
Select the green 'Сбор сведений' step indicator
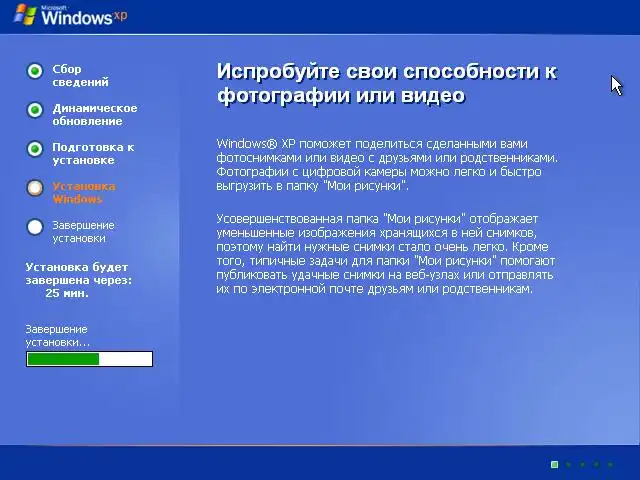tap(35, 71)
